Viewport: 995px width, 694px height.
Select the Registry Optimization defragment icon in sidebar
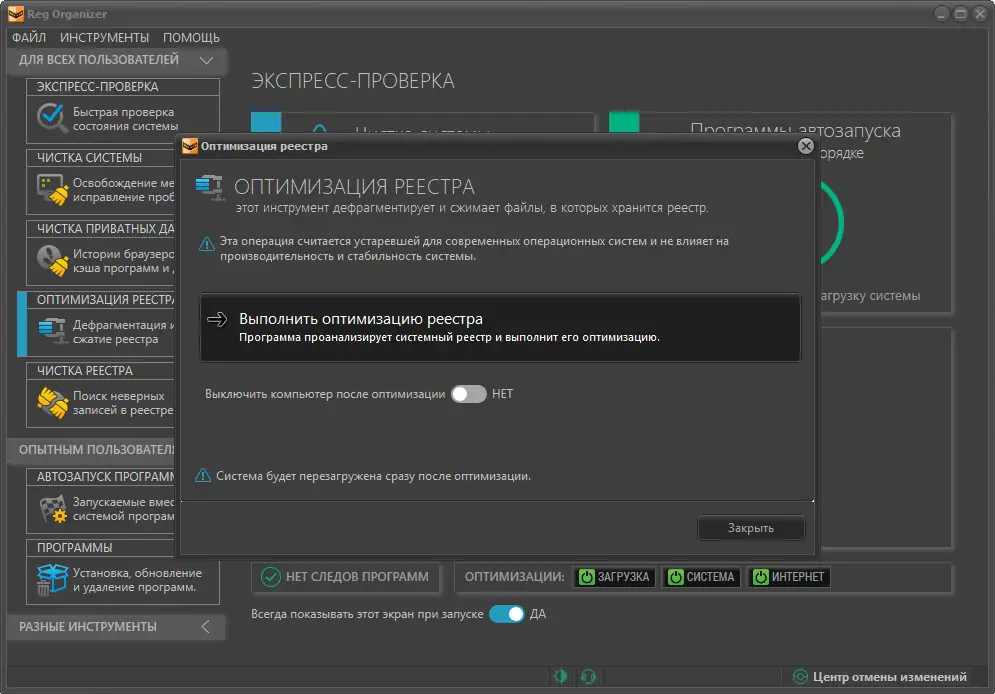pos(52,331)
